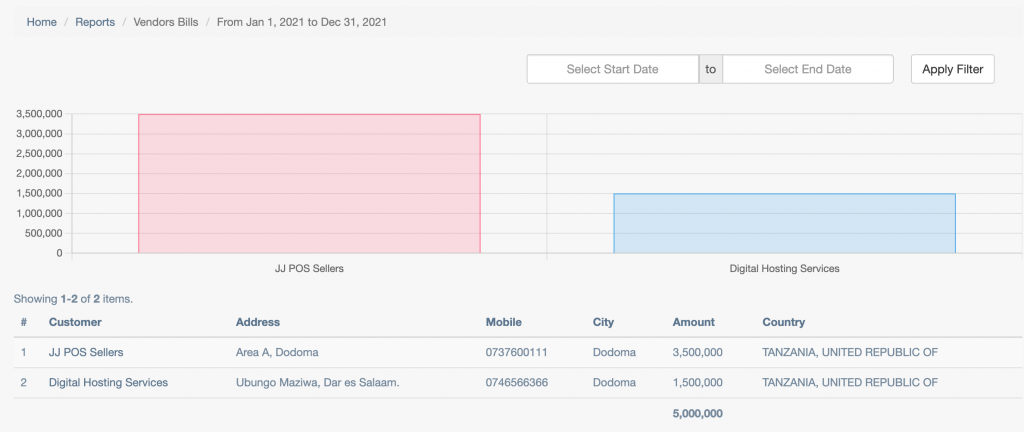The image size is (1024, 432).
Task: Sort table by Amount column header
Action: pos(694,322)
